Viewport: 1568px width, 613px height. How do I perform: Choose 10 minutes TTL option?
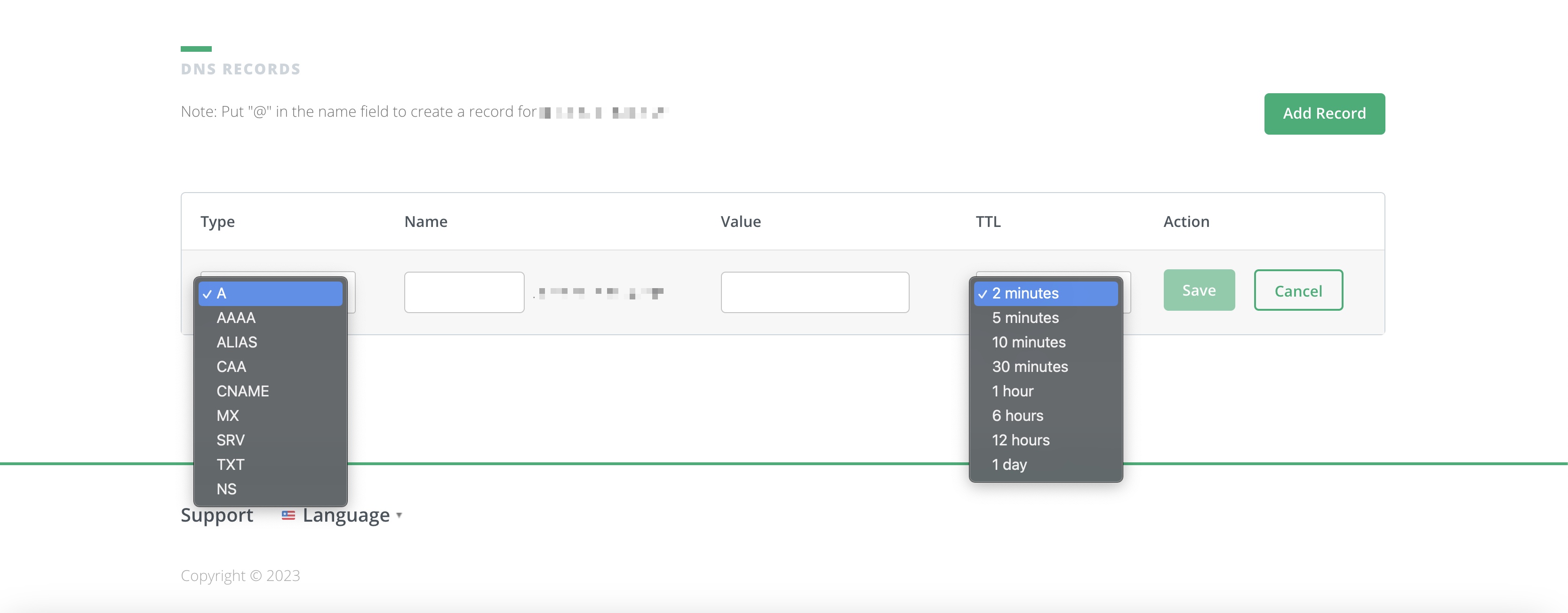(x=1046, y=342)
